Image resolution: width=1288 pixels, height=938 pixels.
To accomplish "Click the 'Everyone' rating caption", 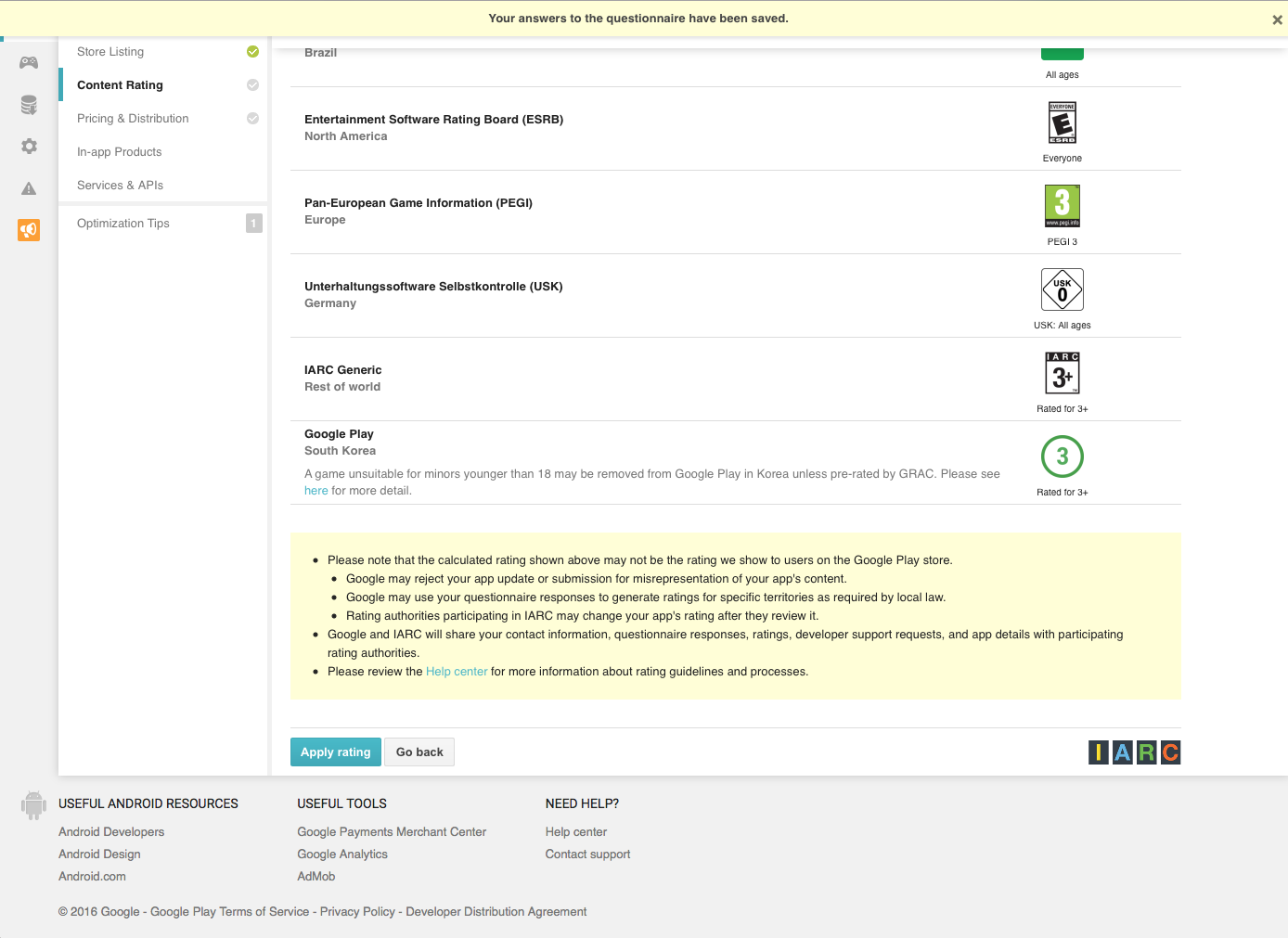I will [1063, 159].
